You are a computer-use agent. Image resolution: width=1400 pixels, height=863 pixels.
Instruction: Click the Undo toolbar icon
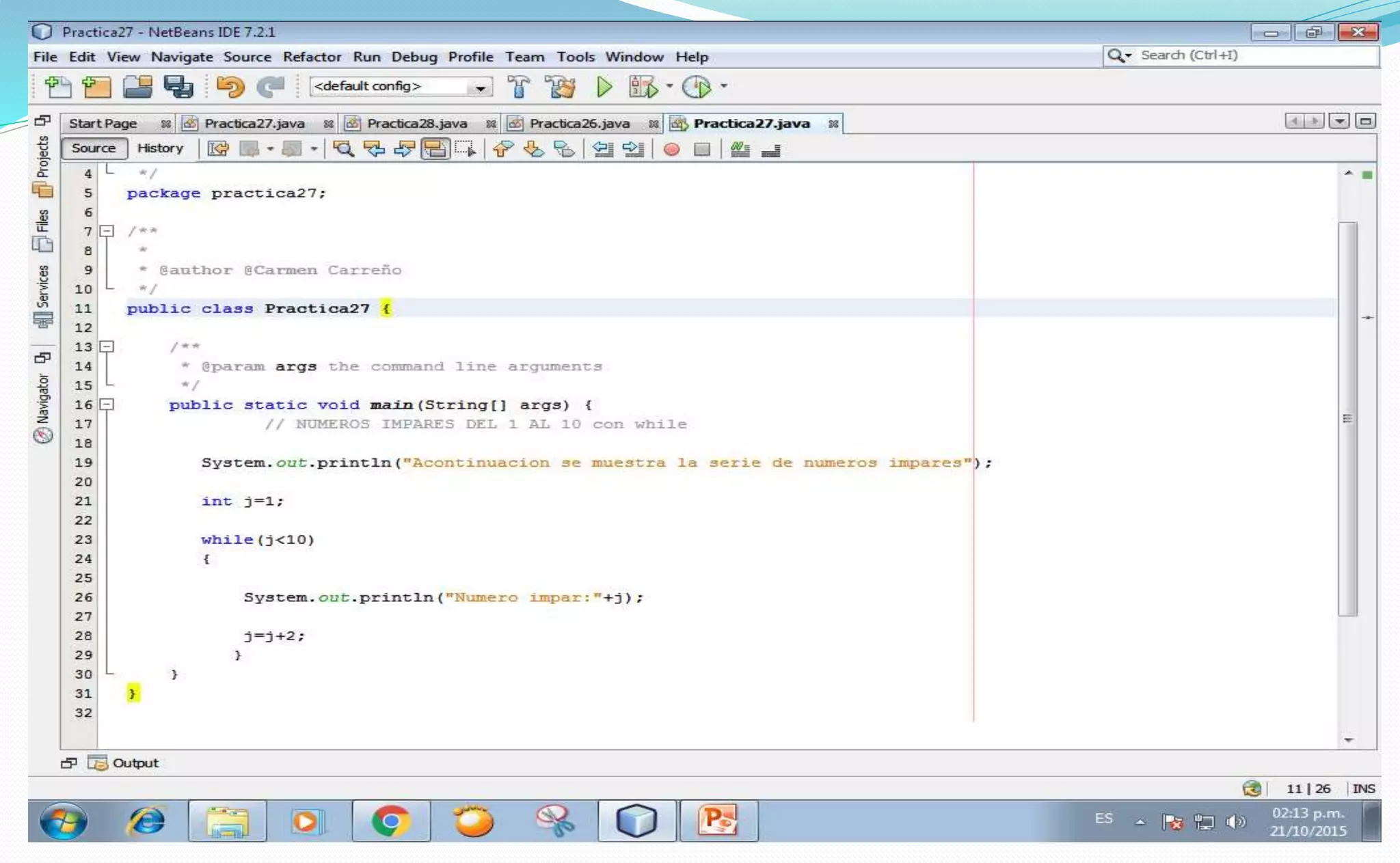230,87
